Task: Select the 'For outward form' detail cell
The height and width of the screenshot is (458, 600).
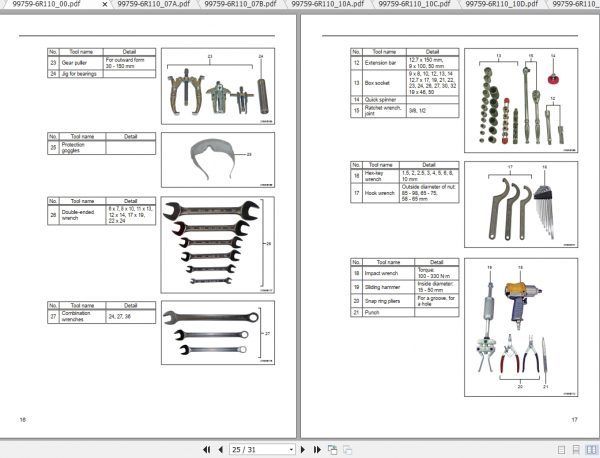Action: point(129,63)
